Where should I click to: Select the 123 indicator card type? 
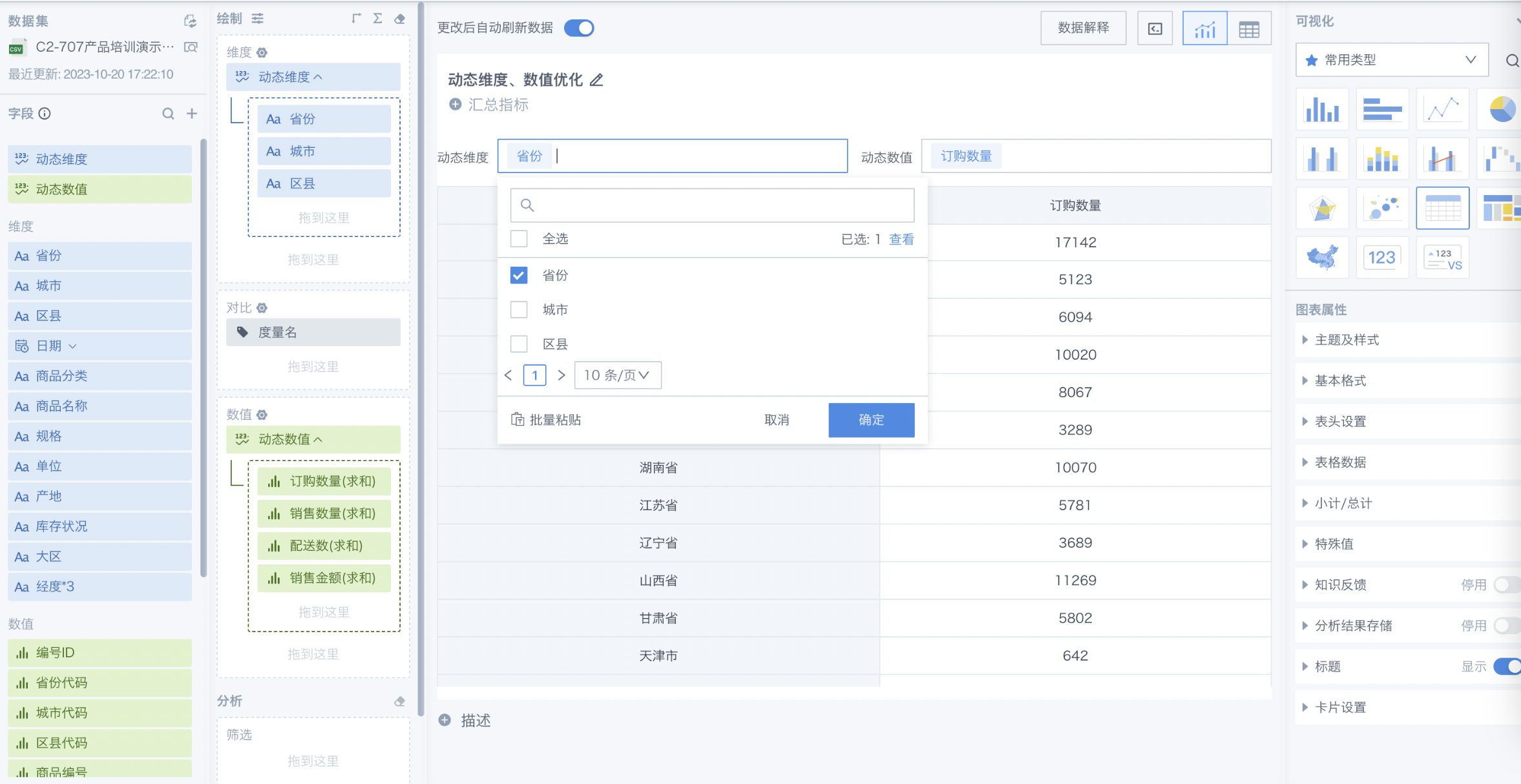click(x=1382, y=258)
